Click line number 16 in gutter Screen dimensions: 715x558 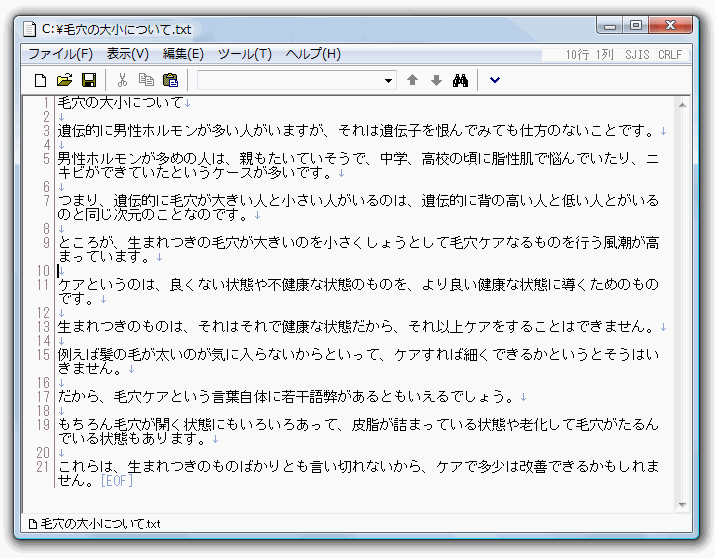[43, 382]
